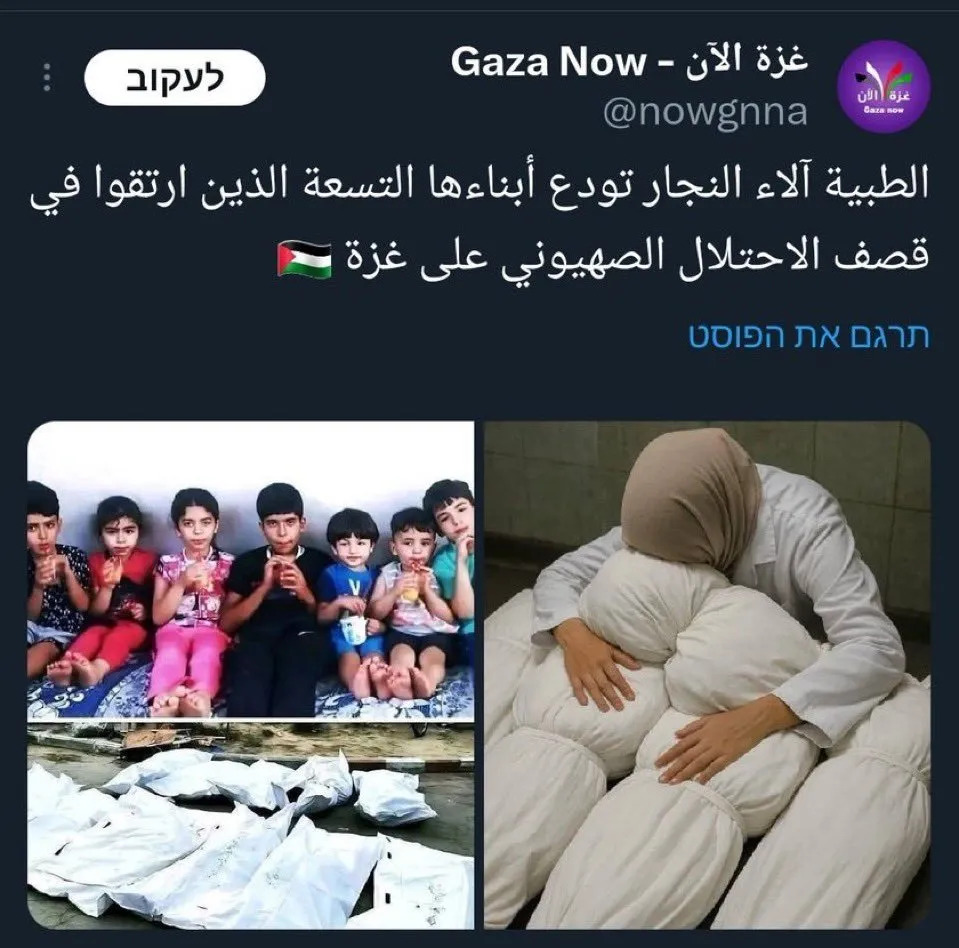The width and height of the screenshot is (959, 948).
Task: Click the toddler in blue shirt image
Action: (349, 602)
